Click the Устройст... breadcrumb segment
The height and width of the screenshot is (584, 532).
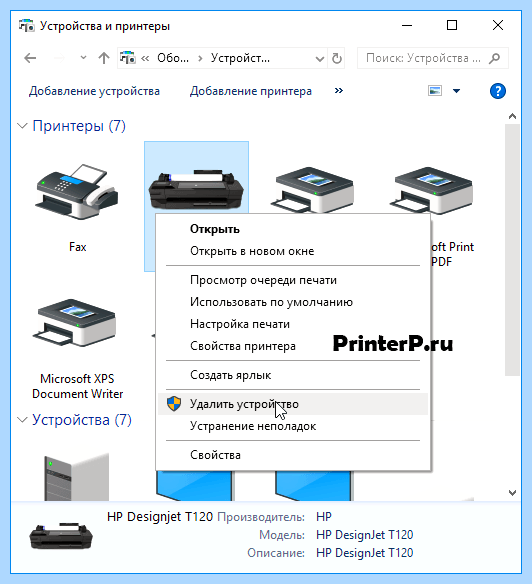click(240, 58)
